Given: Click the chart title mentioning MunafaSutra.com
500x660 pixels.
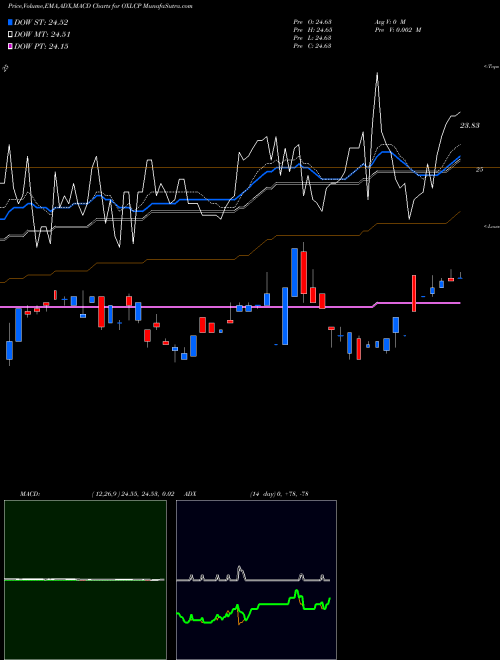Looking at the screenshot, I should click(100, 6).
